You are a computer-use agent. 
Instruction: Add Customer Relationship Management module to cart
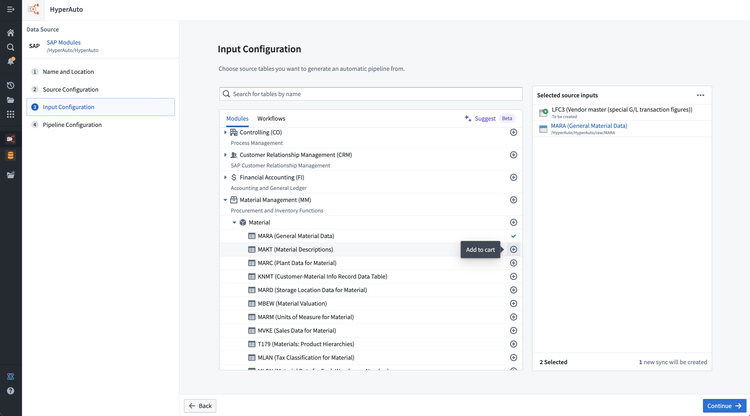coord(513,155)
